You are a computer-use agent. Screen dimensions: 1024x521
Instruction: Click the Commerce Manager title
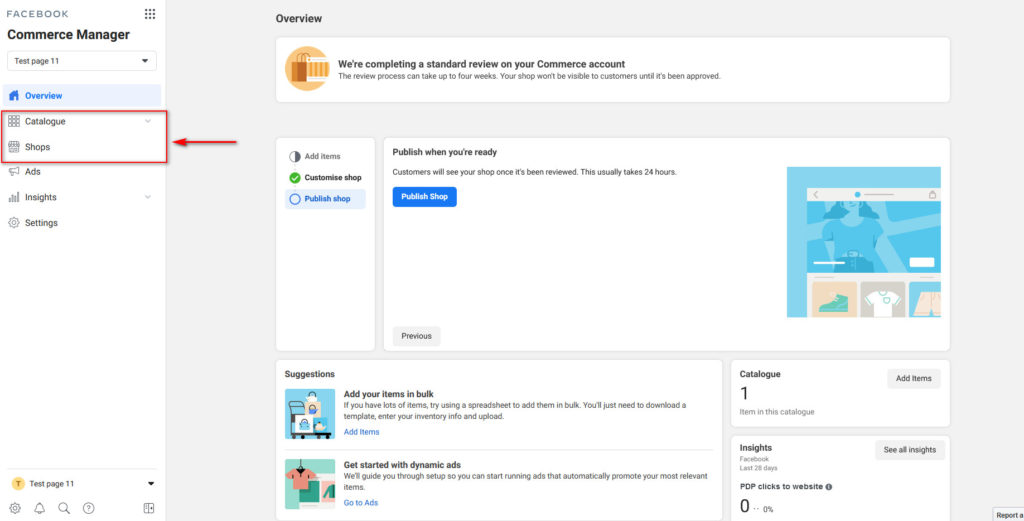(69, 35)
